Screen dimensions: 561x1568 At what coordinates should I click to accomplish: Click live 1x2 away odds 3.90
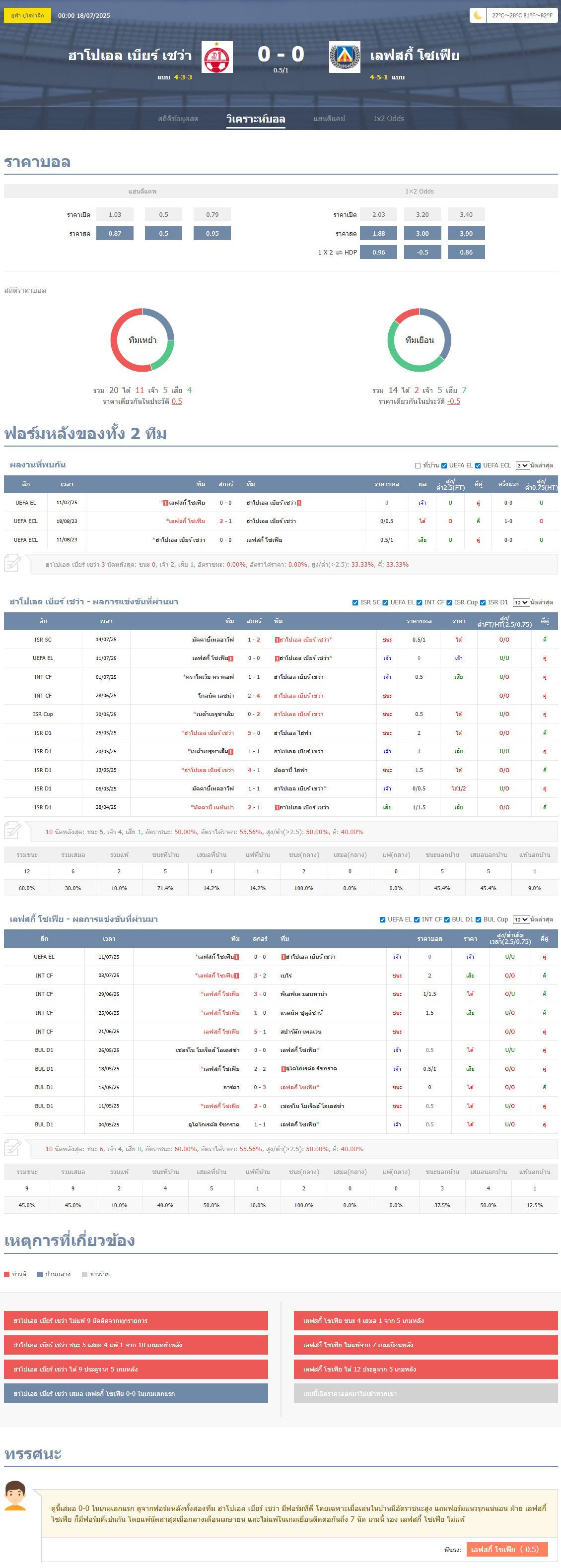click(466, 234)
